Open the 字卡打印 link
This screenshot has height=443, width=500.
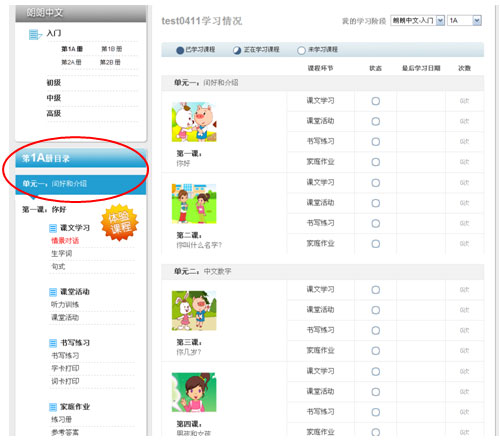[65, 368]
